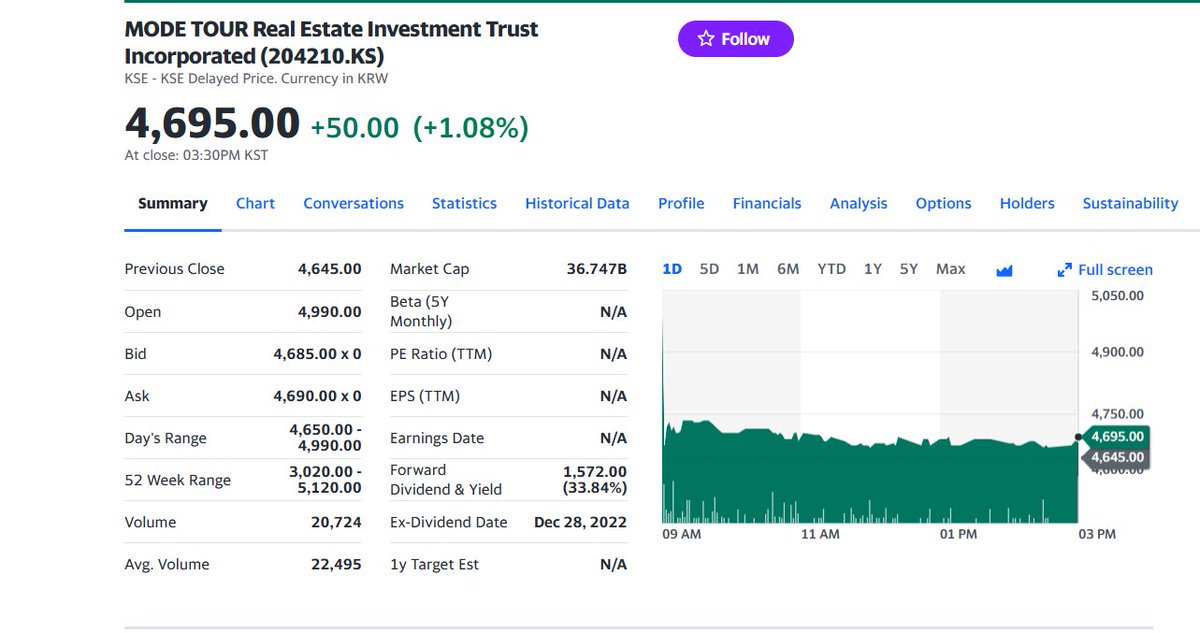Viewport: 1200px width, 633px height.
Task: Click the company name heading
Action: click(x=331, y=43)
